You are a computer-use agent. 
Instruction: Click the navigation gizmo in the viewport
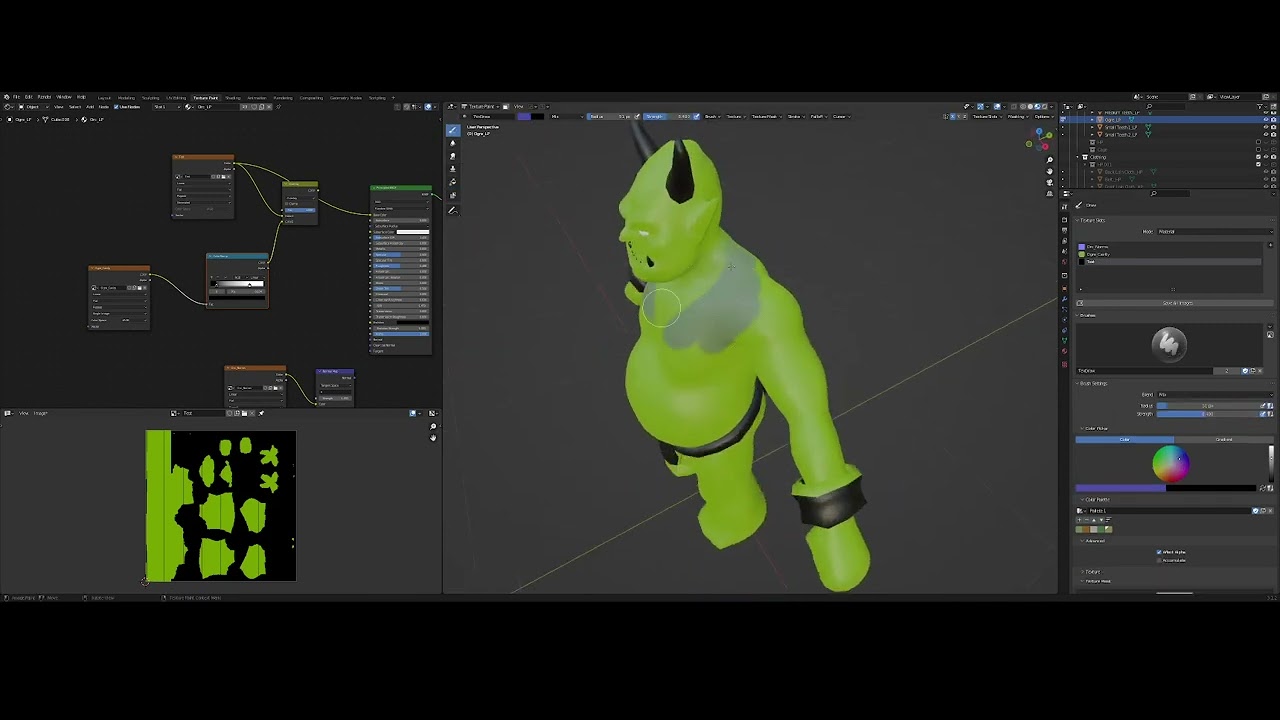tap(1040, 138)
